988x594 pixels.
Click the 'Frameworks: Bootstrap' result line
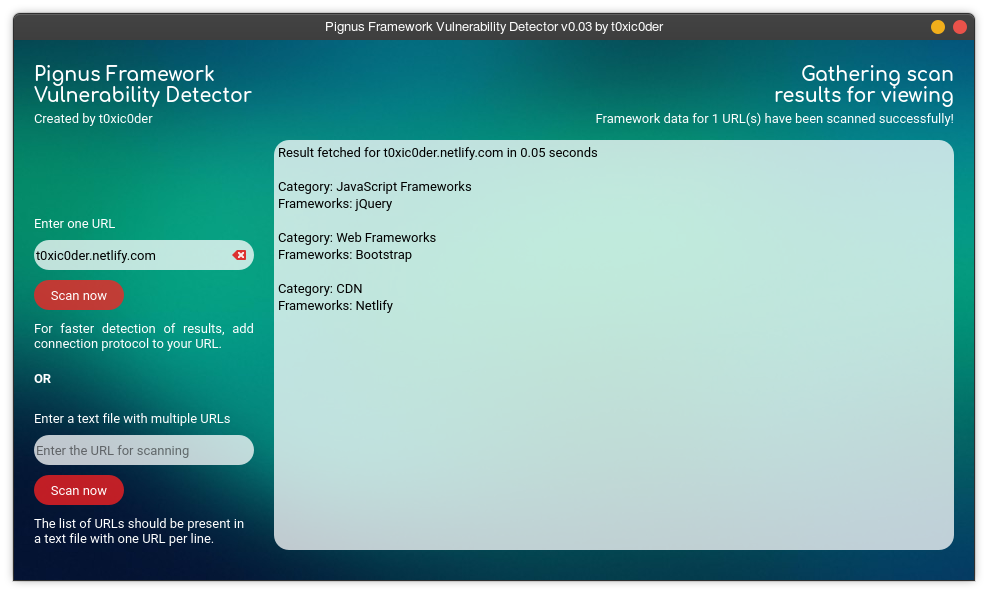345,254
